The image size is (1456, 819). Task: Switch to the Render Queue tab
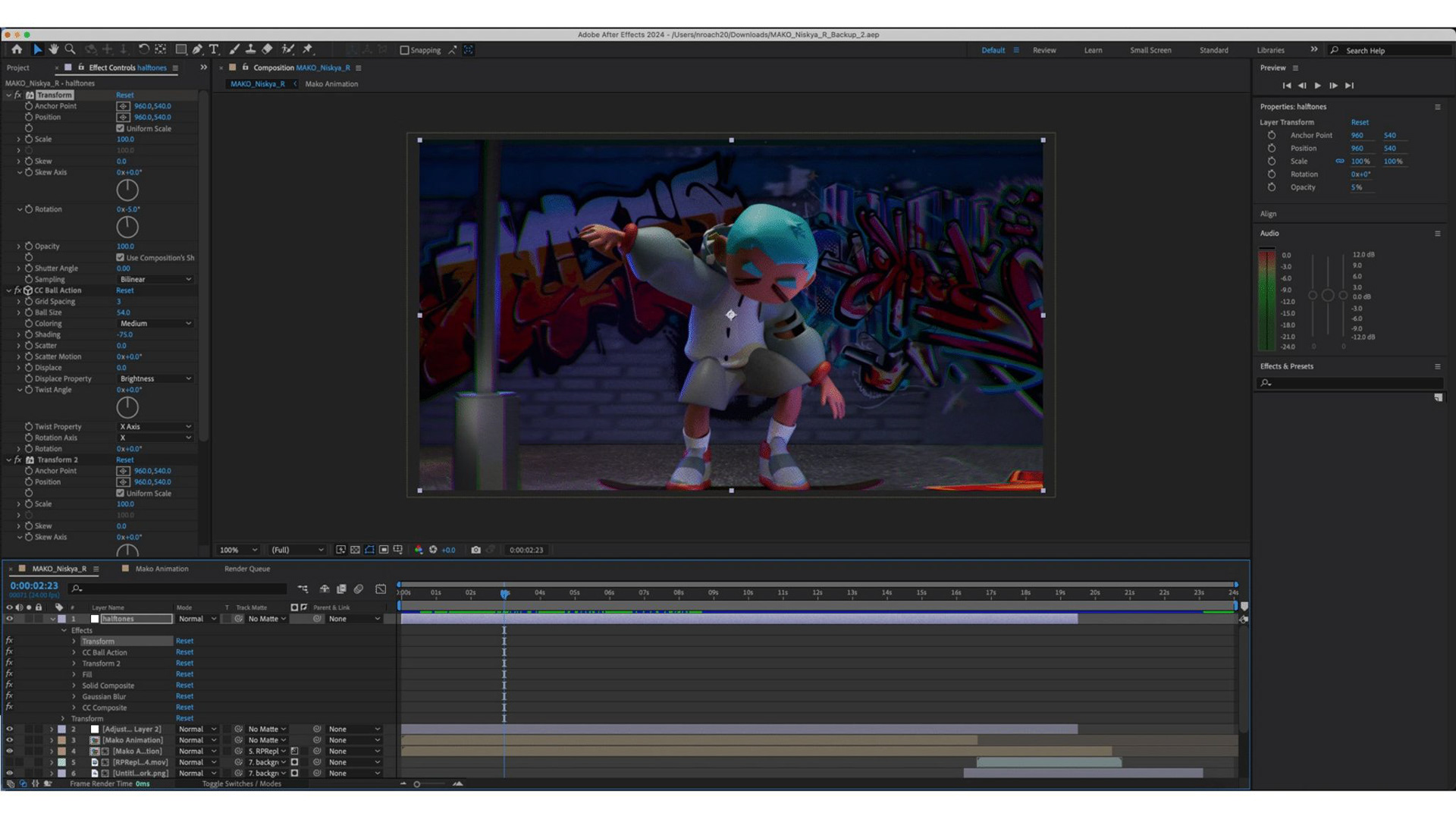coord(247,569)
